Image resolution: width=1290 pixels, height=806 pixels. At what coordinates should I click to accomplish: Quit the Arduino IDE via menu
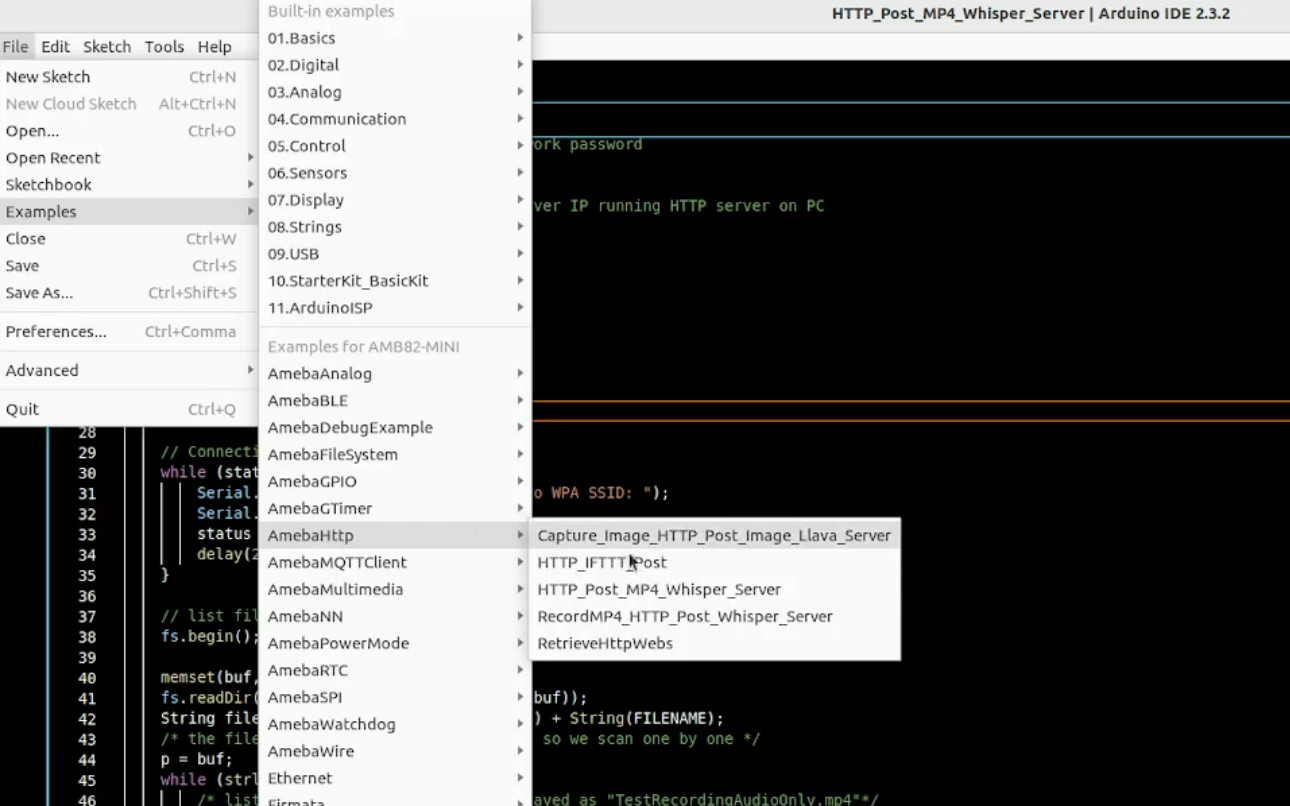click(x=22, y=409)
